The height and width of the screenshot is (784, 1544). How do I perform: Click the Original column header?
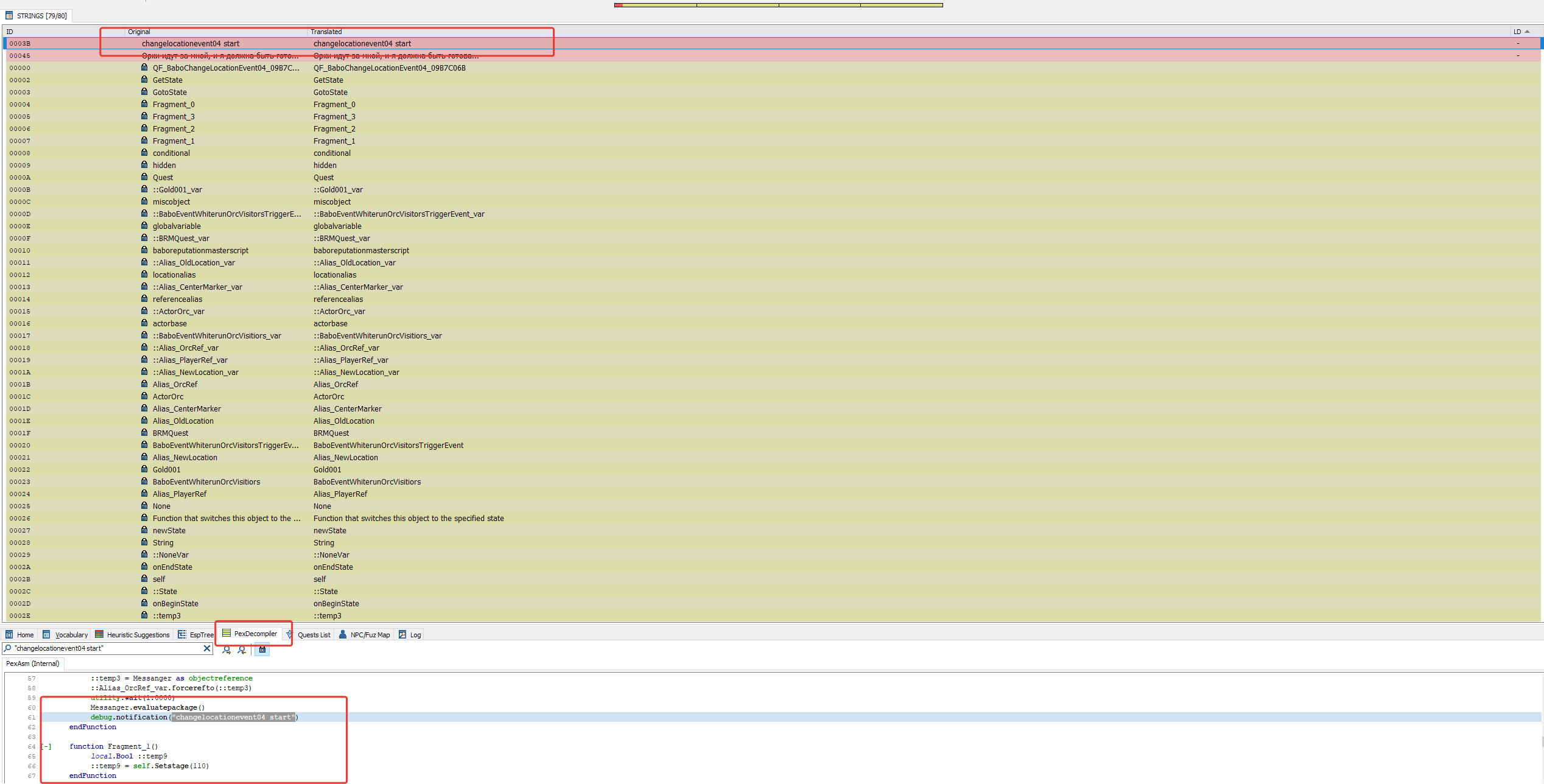point(139,32)
